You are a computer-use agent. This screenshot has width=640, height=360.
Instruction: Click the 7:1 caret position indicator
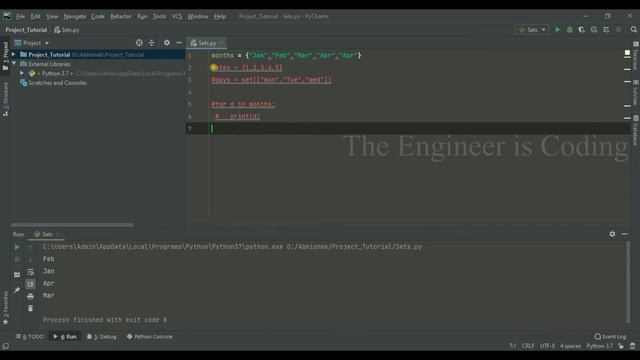click(x=513, y=346)
